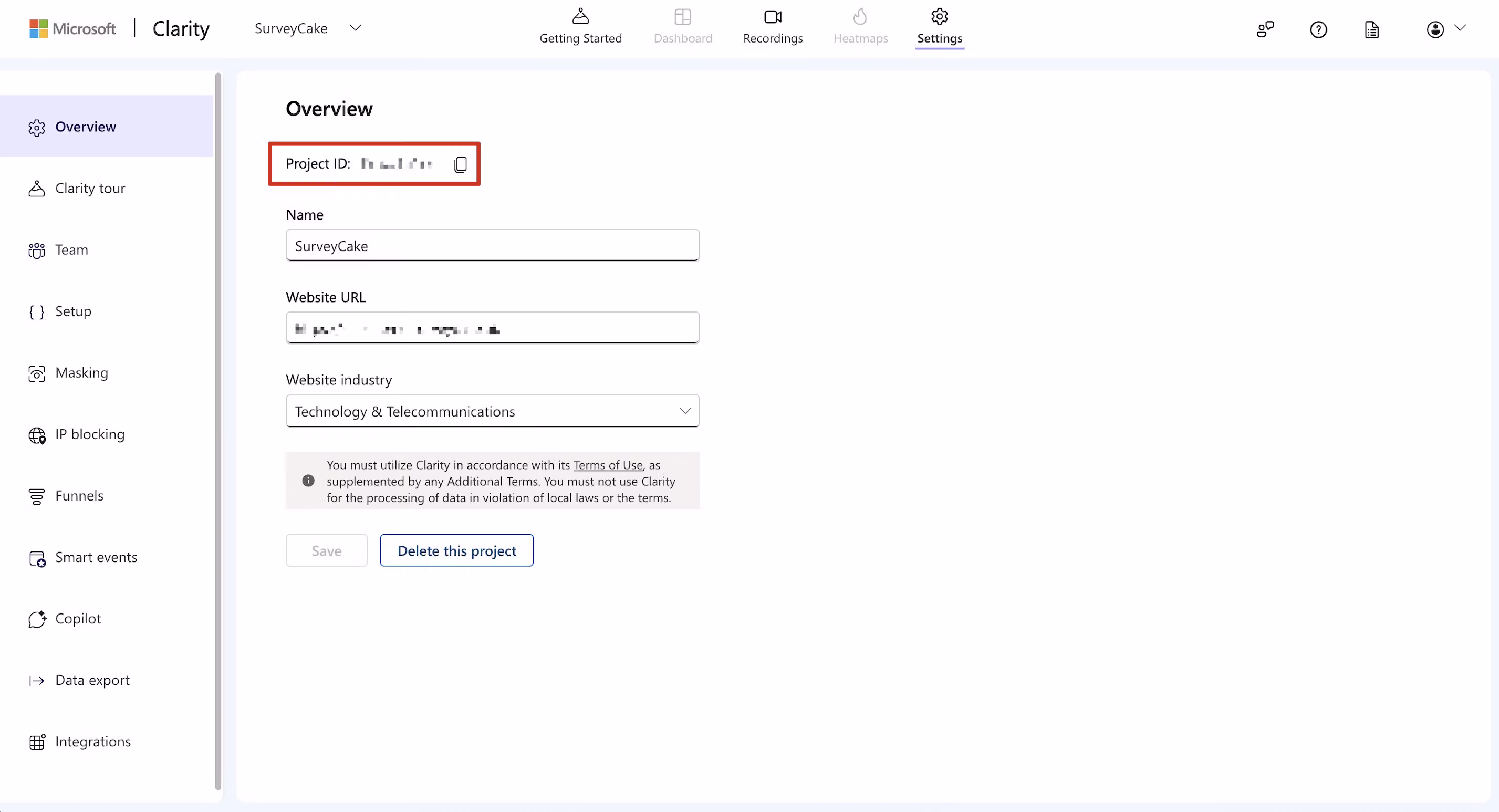The height and width of the screenshot is (812, 1499).
Task: Click the Clarity tour icon in sidebar
Action: click(37, 189)
